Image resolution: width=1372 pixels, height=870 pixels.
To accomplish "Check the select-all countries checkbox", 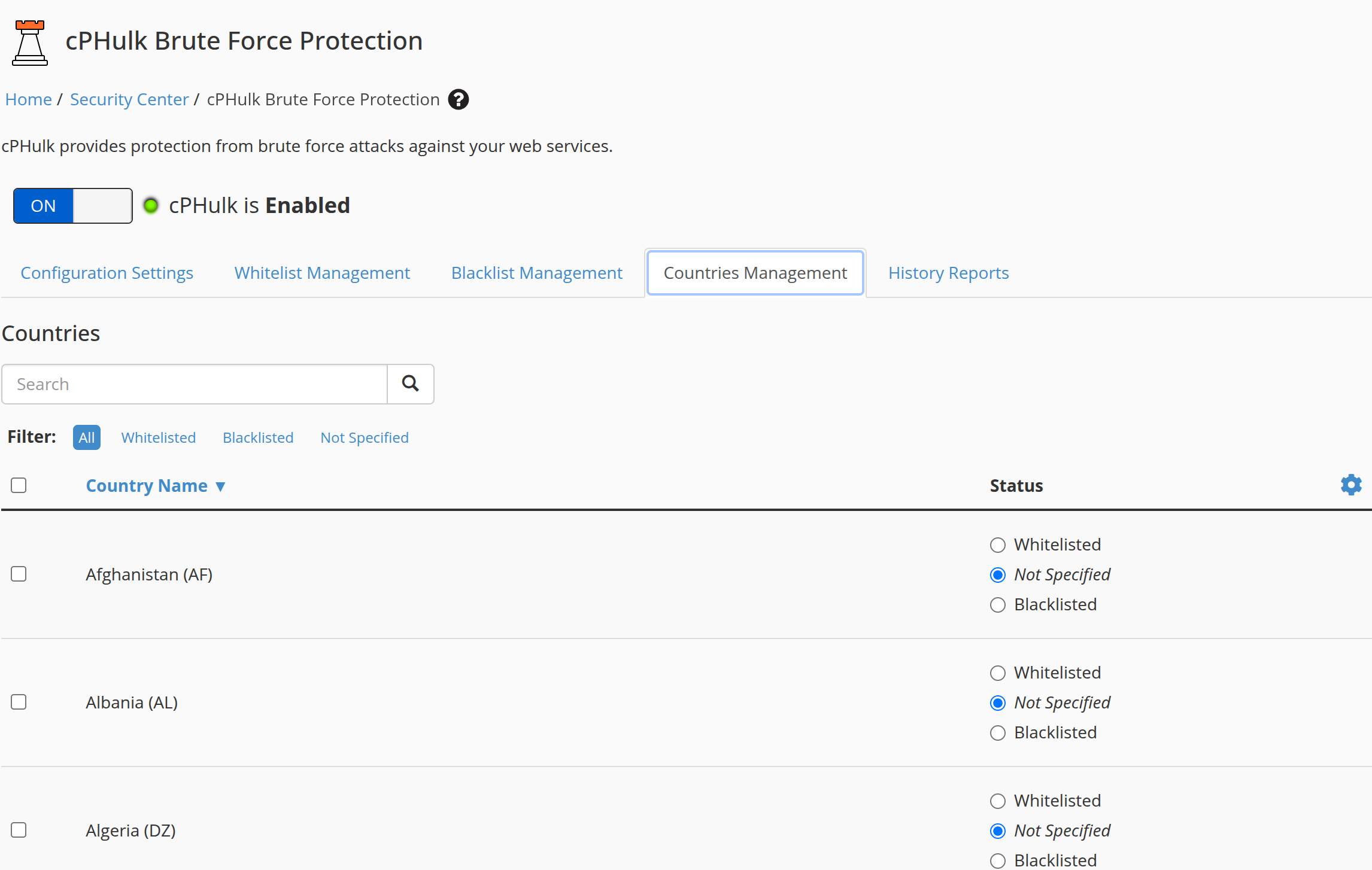I will click(19, 485).
